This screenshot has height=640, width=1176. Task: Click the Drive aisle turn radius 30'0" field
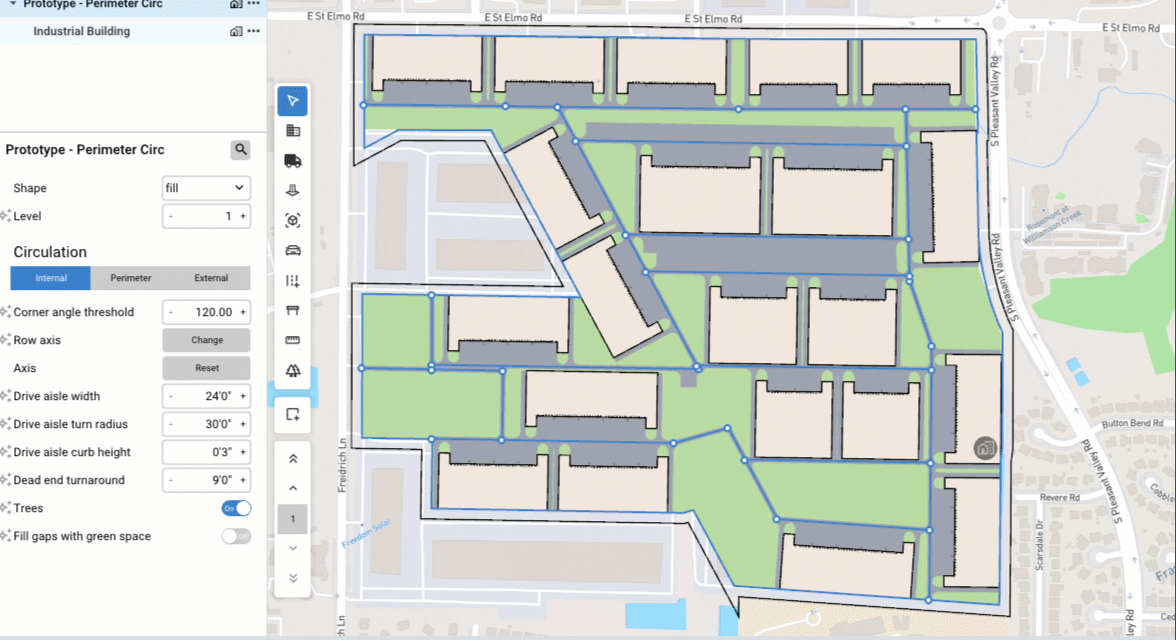[x=206, y=424]
